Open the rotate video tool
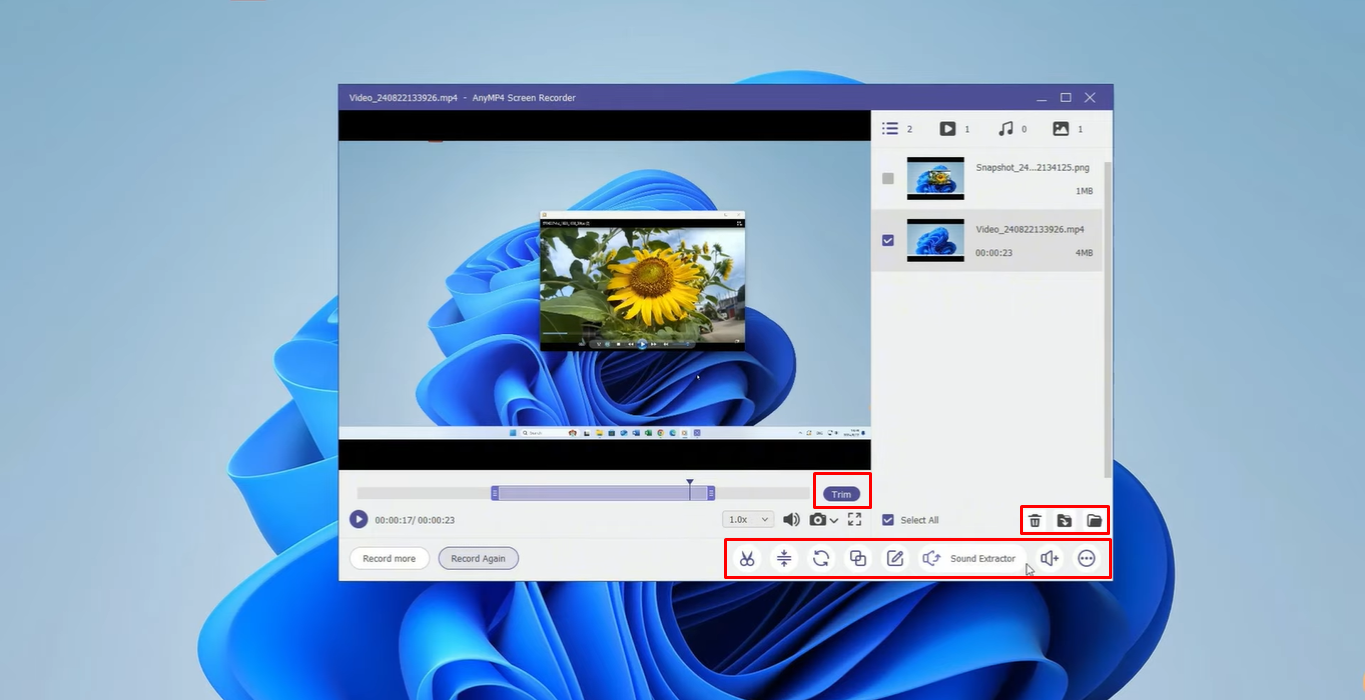The width and height of the screenshot is (1365, 700). [821, 558]
